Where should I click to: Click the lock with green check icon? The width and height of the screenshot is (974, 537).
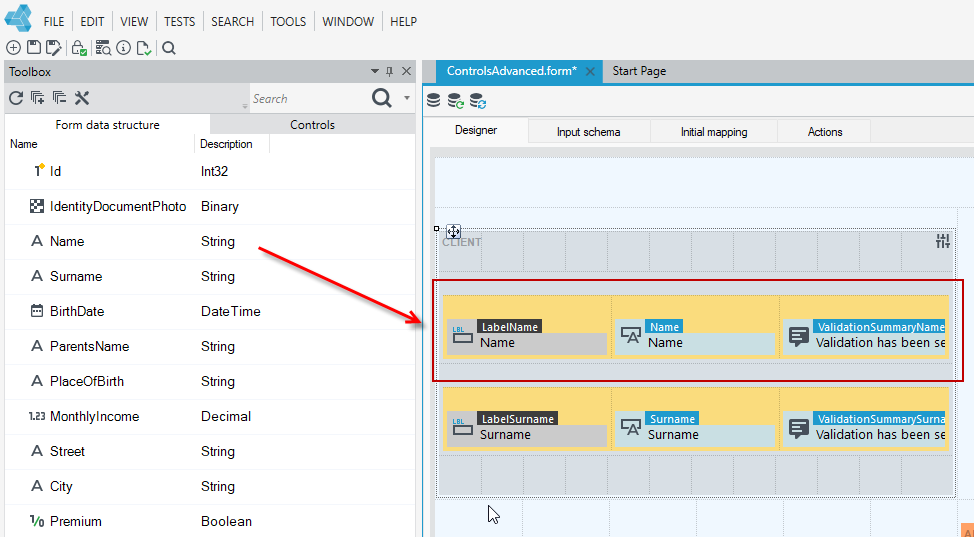[x=79, y=48]
